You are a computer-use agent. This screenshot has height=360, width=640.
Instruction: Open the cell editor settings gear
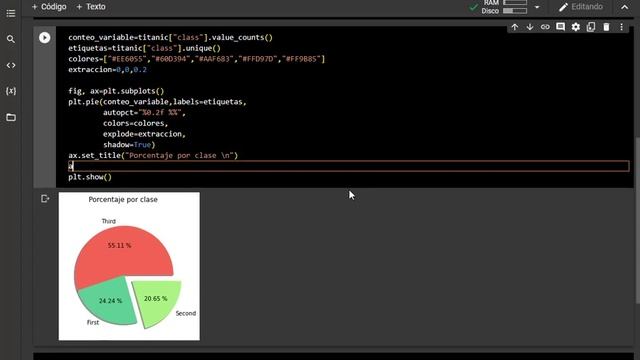point(576,27)
